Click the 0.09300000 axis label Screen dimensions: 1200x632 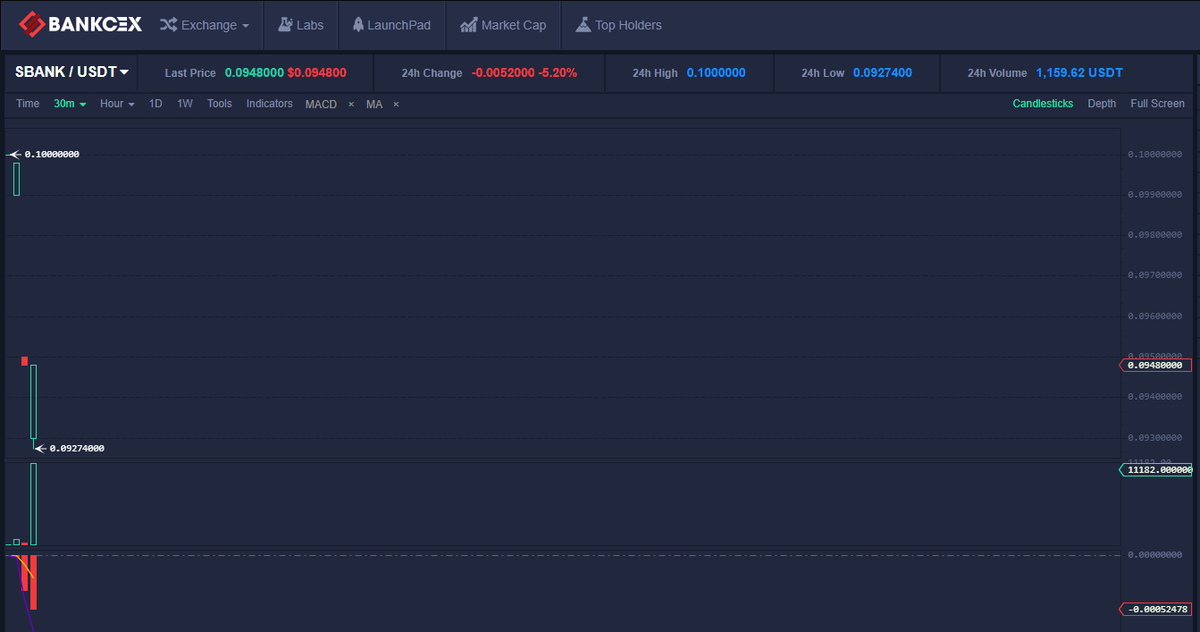(x=1155, y=438)
